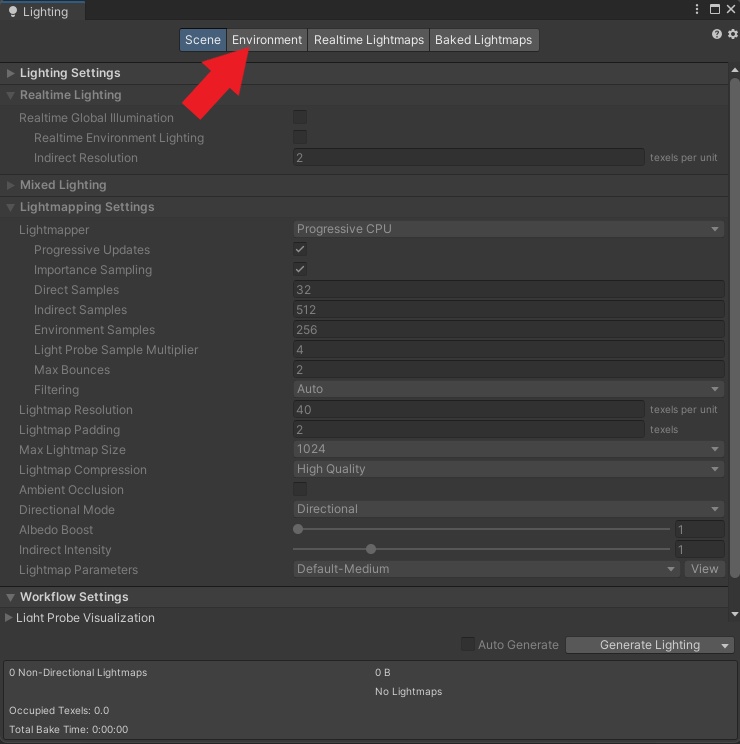740x744 pixels.
Task: Open the three-dot panel options menu
Action: (697, 10)
